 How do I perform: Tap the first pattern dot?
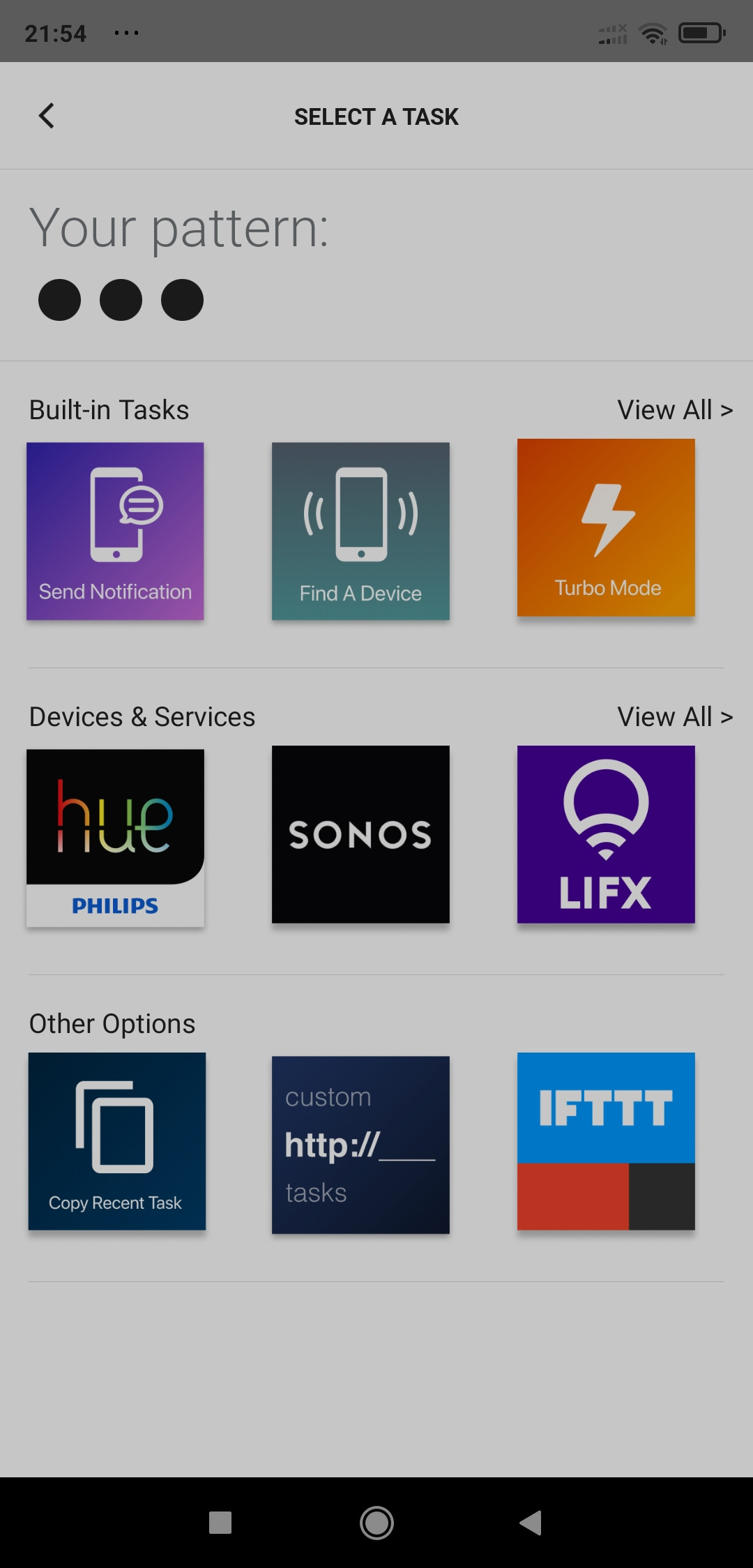tap(60, 300)
